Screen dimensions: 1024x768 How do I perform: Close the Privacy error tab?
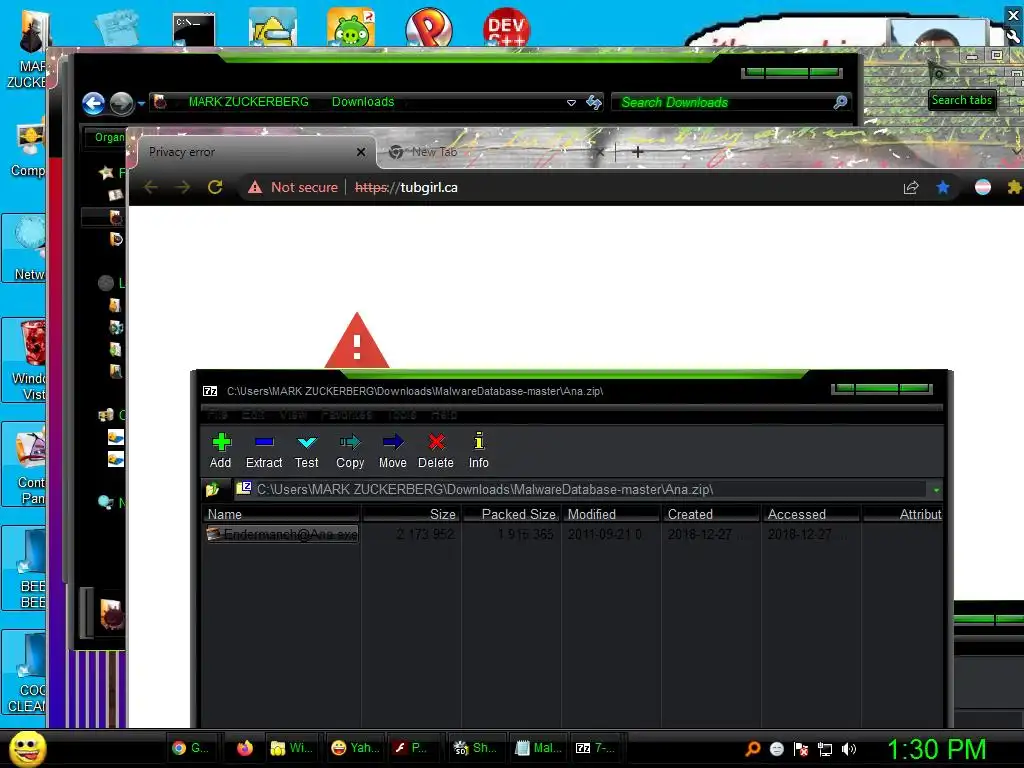click(360, 152)
